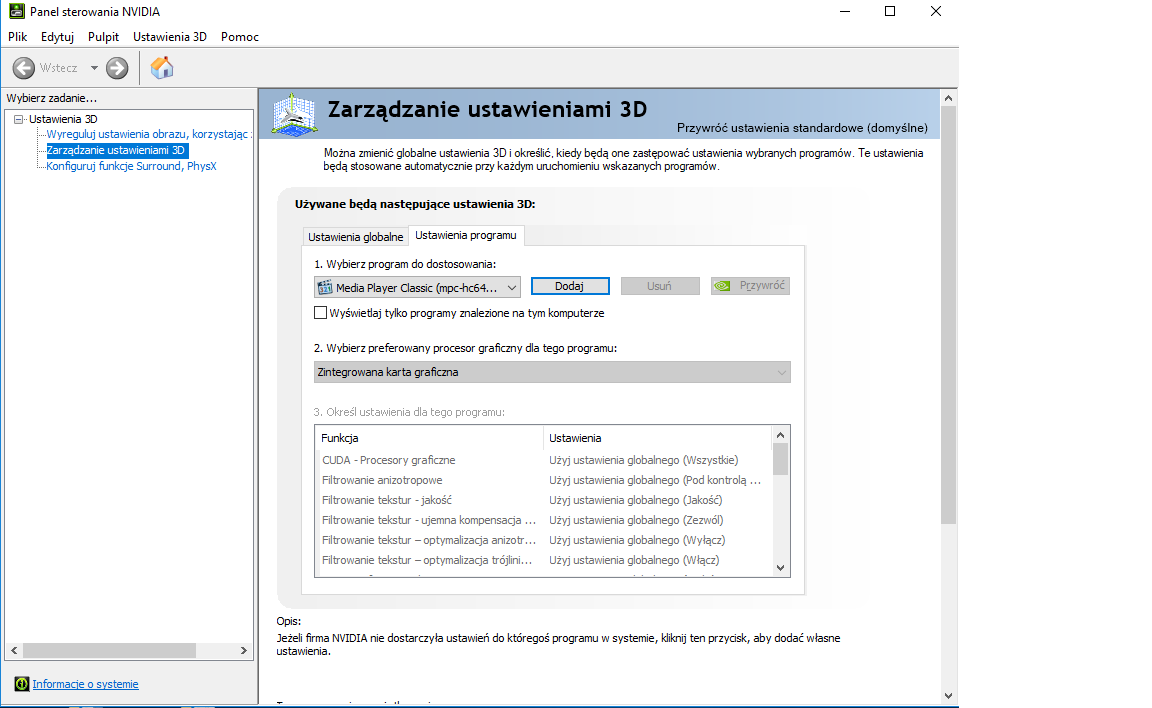Select Filtrowanie tekstur optymalizacja trójlini... row
Viewport: 1152px width, 708px height.
click(544, 560)
